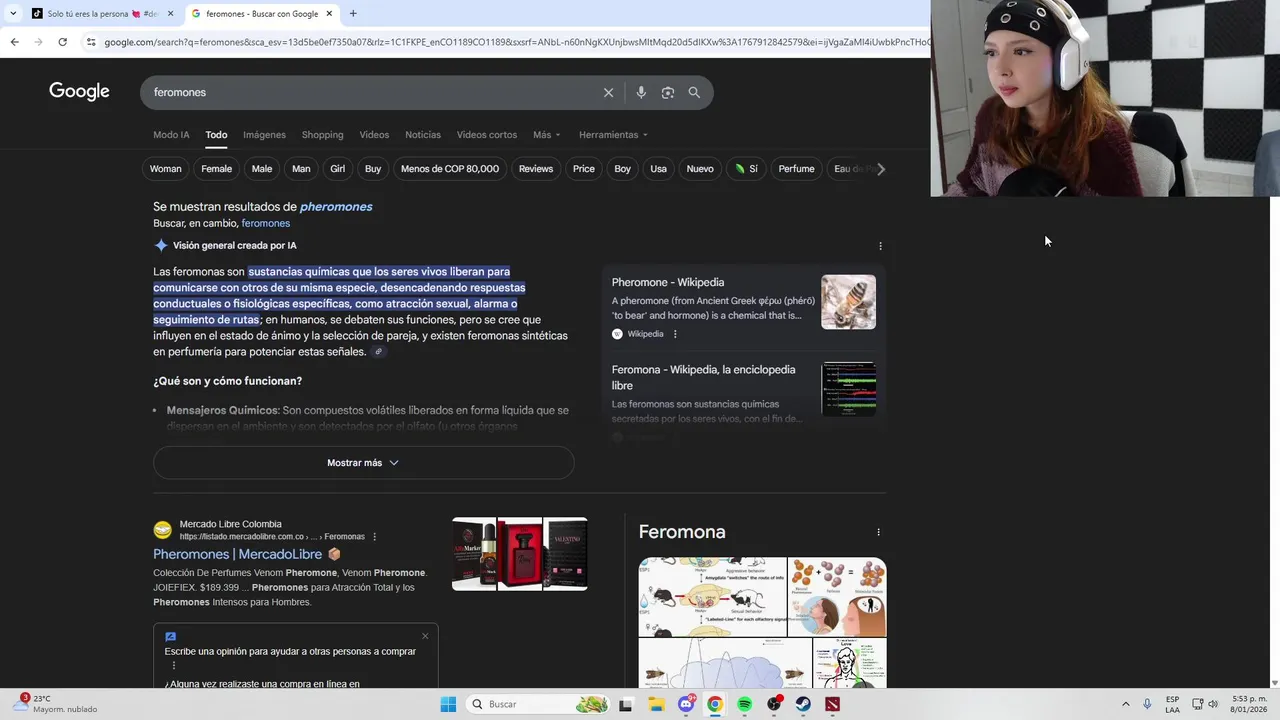Open browser tab list dropdown arrow
Viewport: 1280px width, 720px height.
point(12,14)
